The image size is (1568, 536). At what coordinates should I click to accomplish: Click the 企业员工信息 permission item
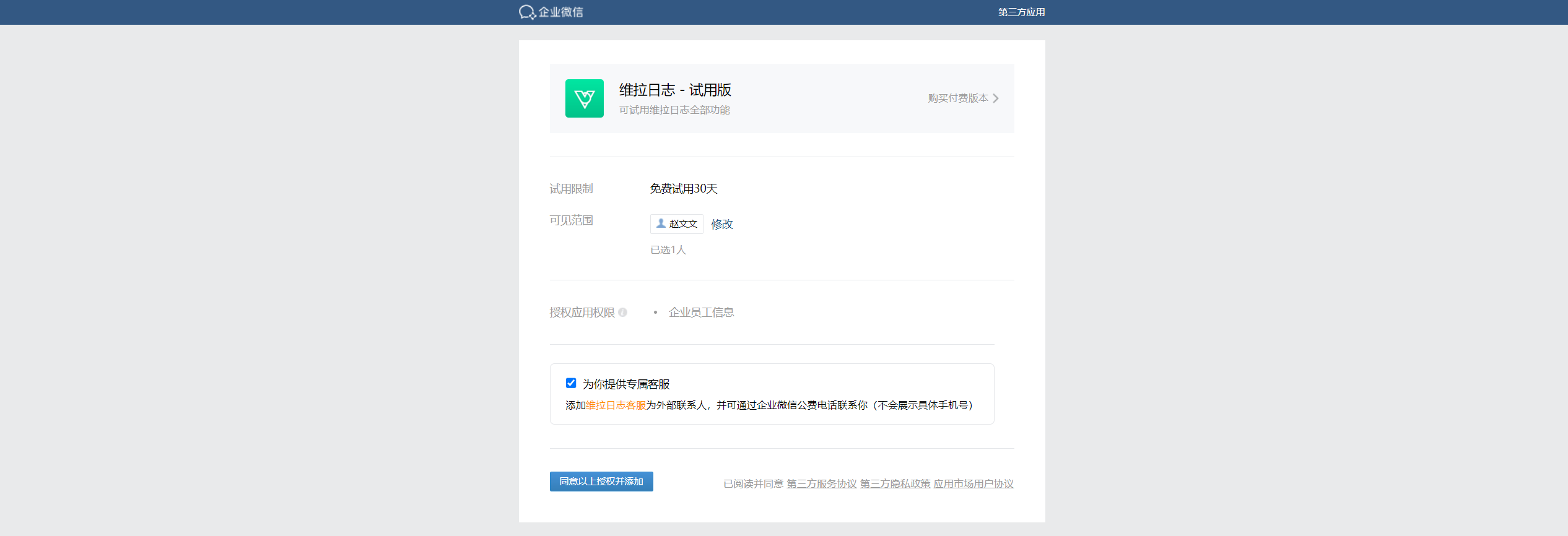[702, 313]
